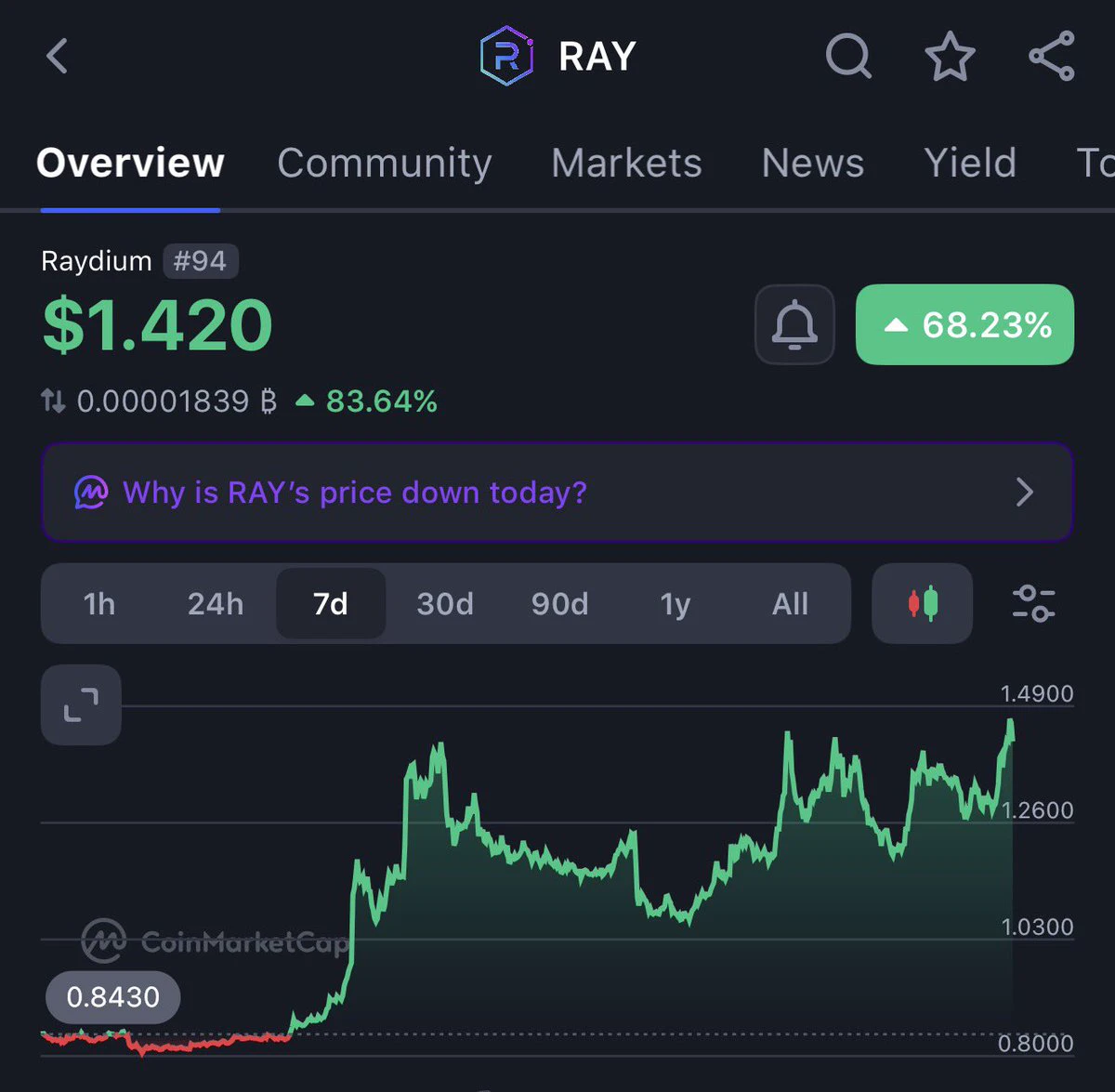Screen dimensions: 1115x1092
Task: Select the 24h chart range
Action: 216,604
